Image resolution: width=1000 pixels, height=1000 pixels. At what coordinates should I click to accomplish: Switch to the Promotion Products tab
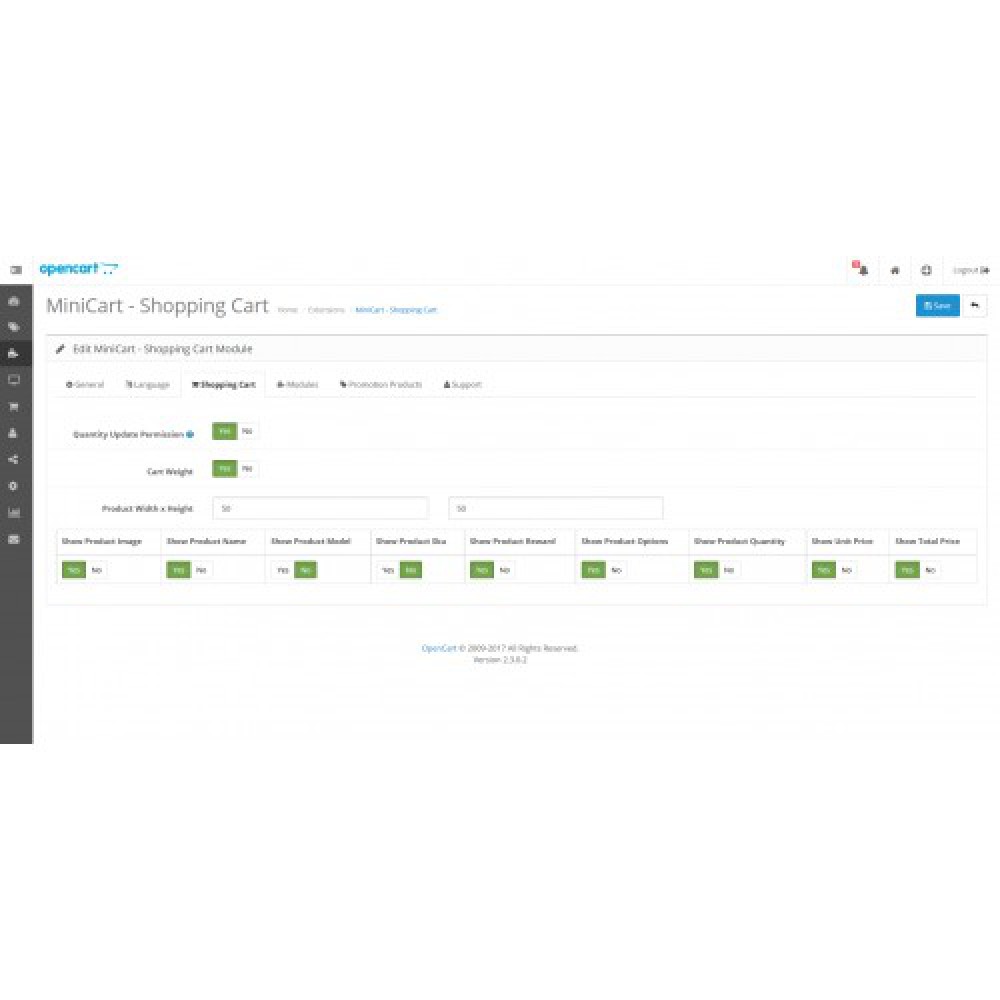381,384
